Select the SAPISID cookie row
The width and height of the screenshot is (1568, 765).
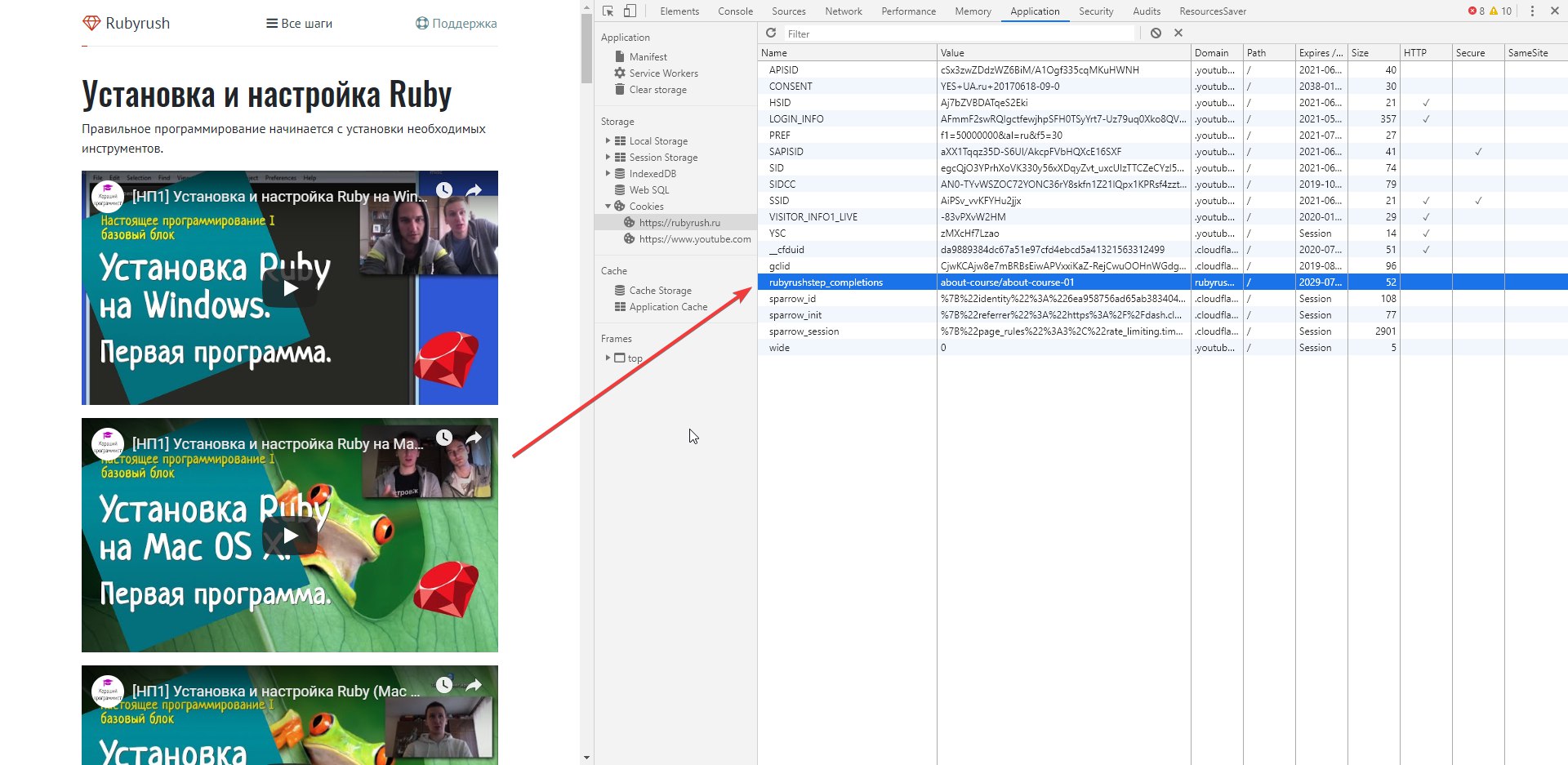(x=1162, y=151)
